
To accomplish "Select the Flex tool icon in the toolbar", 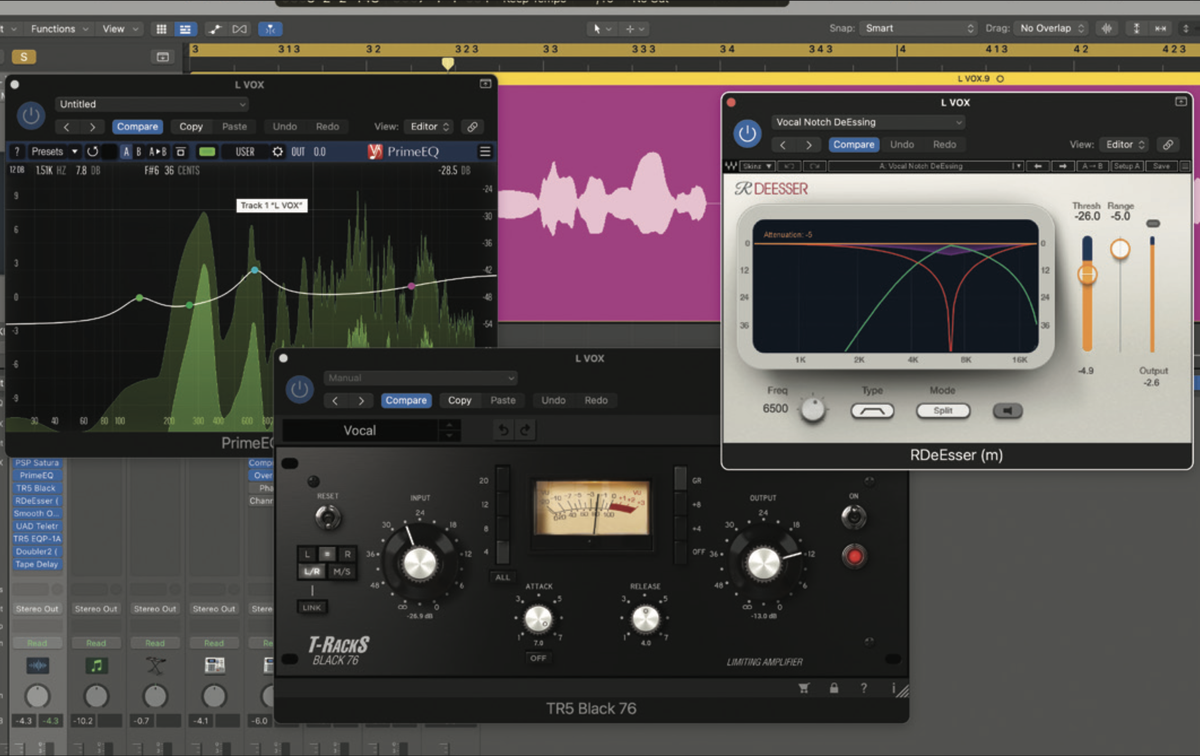I will click(x=270, y=28).
